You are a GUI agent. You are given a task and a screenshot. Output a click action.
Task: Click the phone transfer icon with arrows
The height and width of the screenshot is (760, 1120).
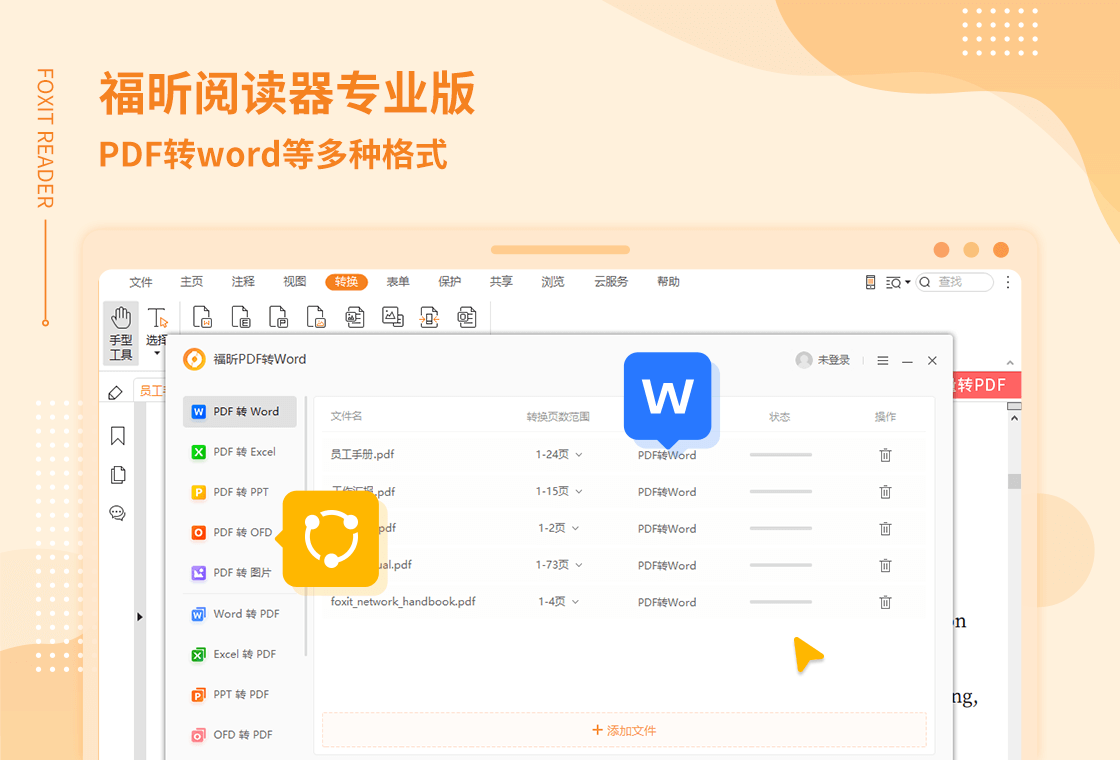coord(429,317)
